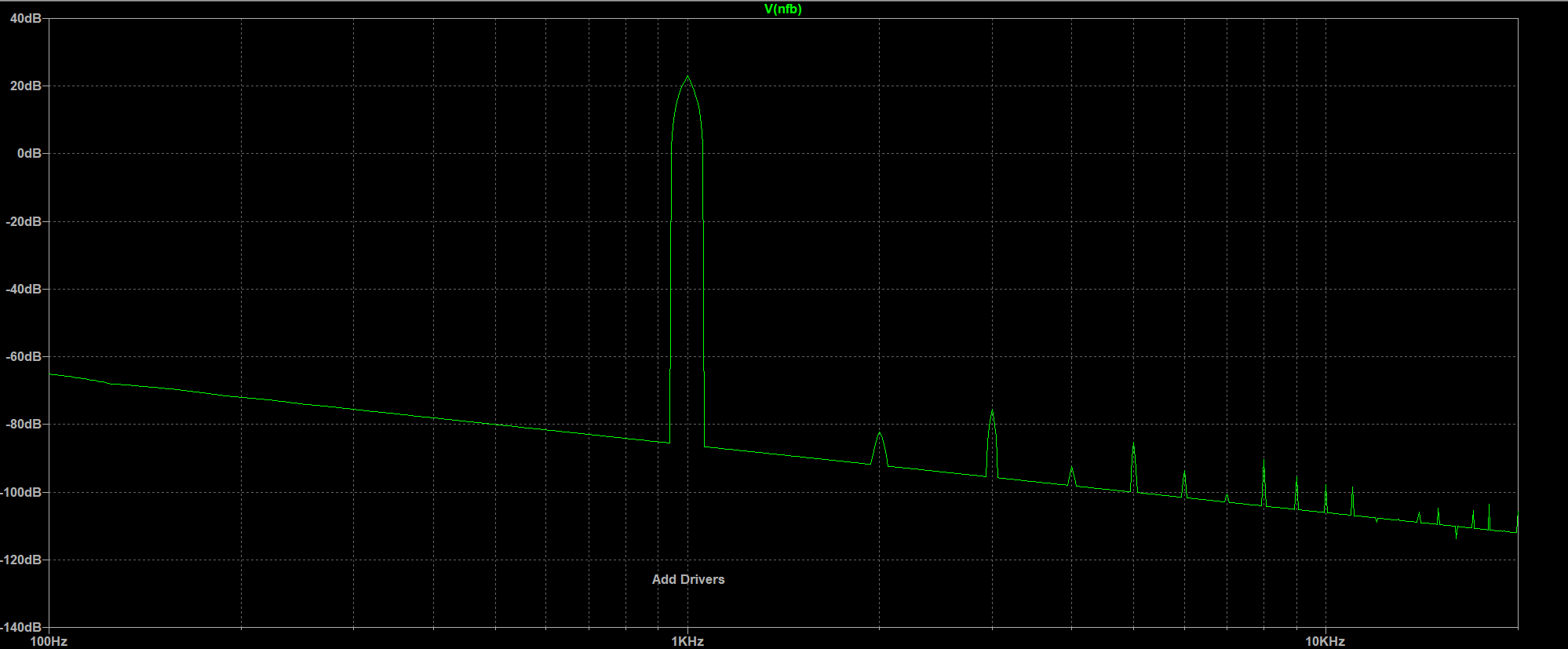Click the -40dB axis label
The height and width of the screenshot is (649, 1568).
pos(23,289)
